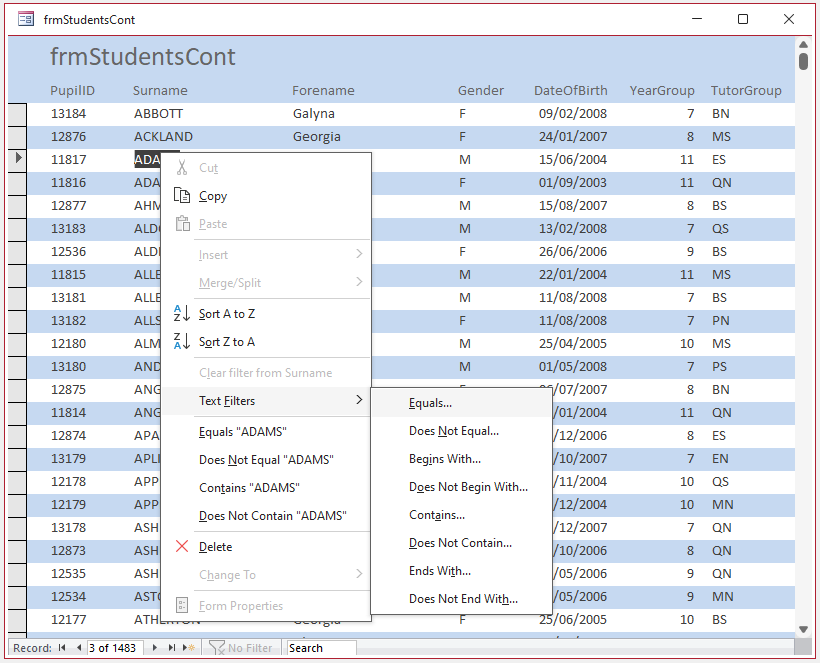Click the vertical scrollbar thumb
The height and width of the screenshot is (663, 820).
click(803, 61)
